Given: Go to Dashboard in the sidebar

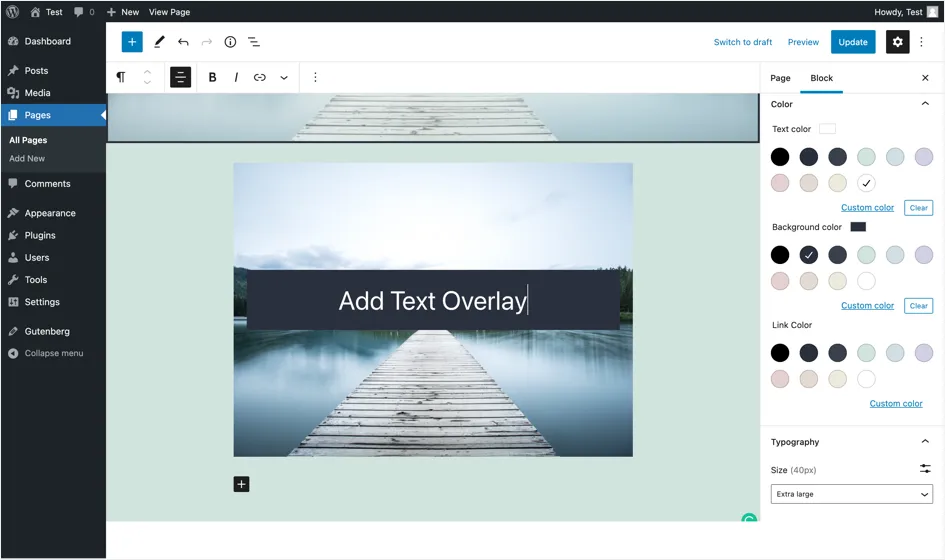Looking at the screenshot, I should [53, 41].
